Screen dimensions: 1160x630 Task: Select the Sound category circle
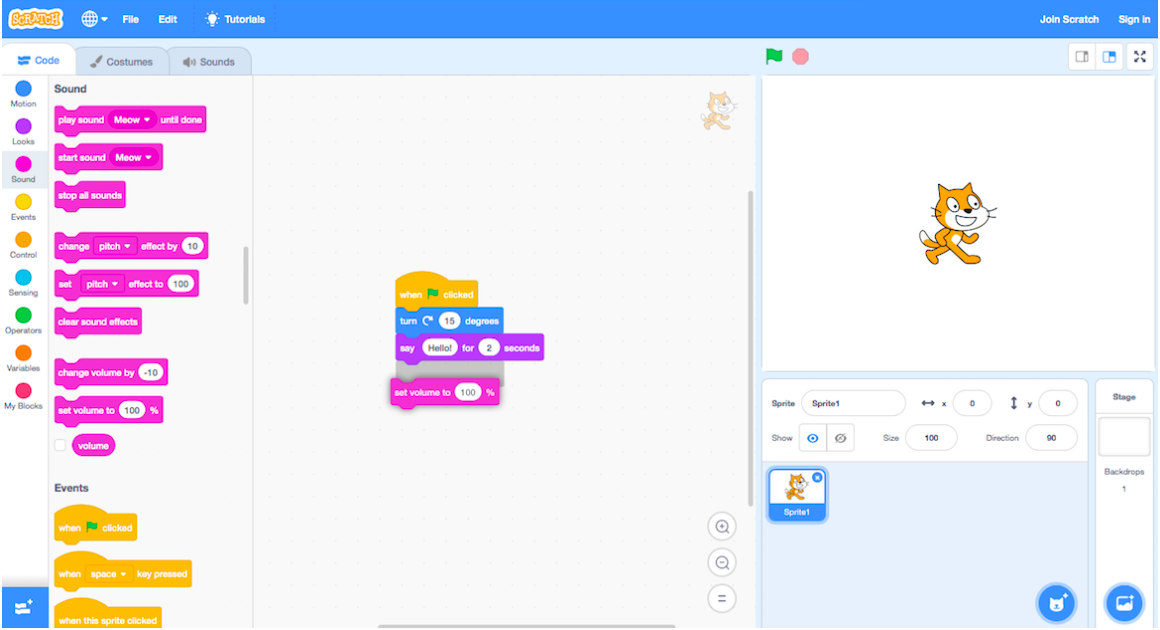click(x=24, y=164)
